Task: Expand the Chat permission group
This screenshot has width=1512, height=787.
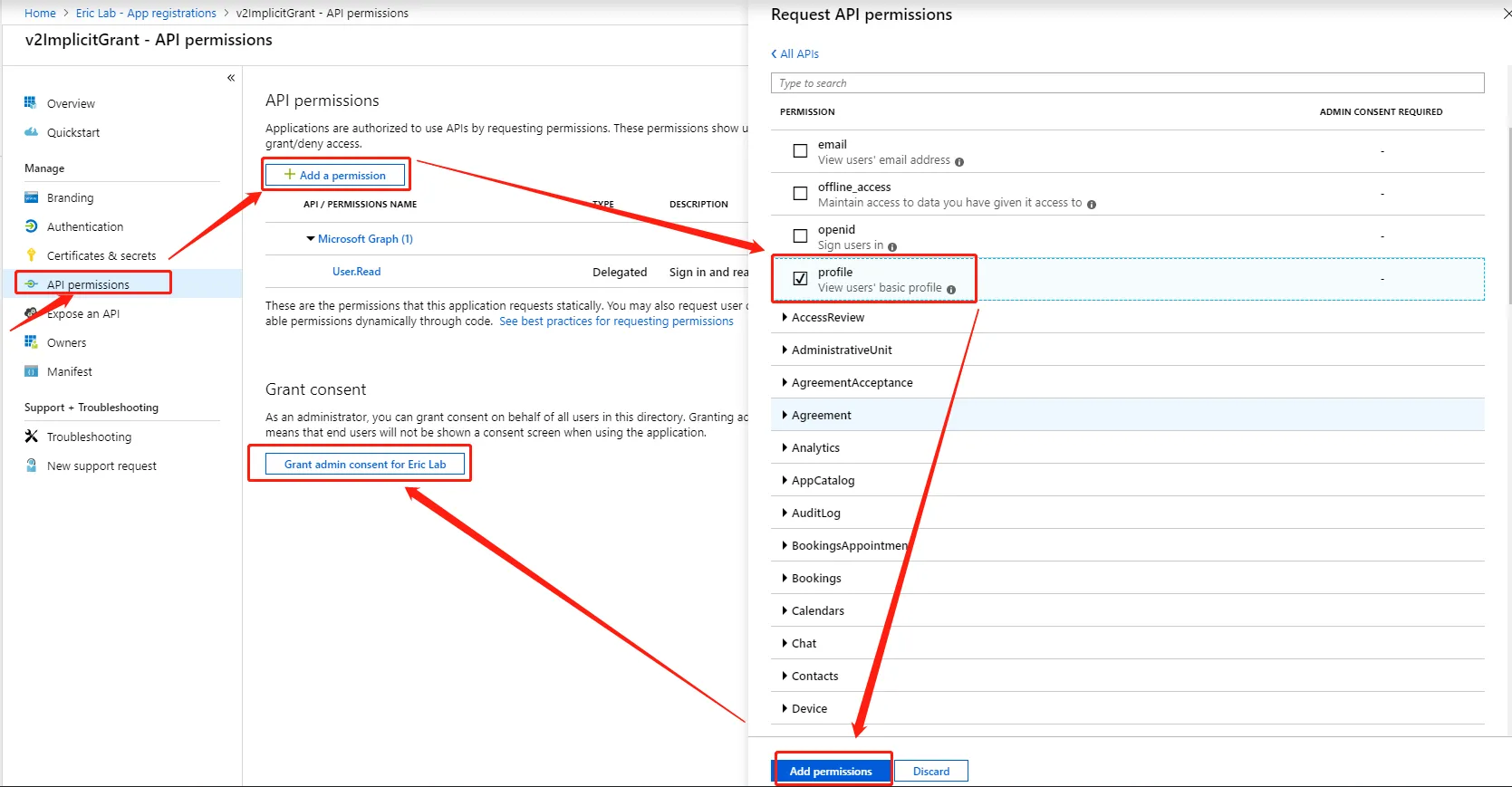Action: (785, 643)
